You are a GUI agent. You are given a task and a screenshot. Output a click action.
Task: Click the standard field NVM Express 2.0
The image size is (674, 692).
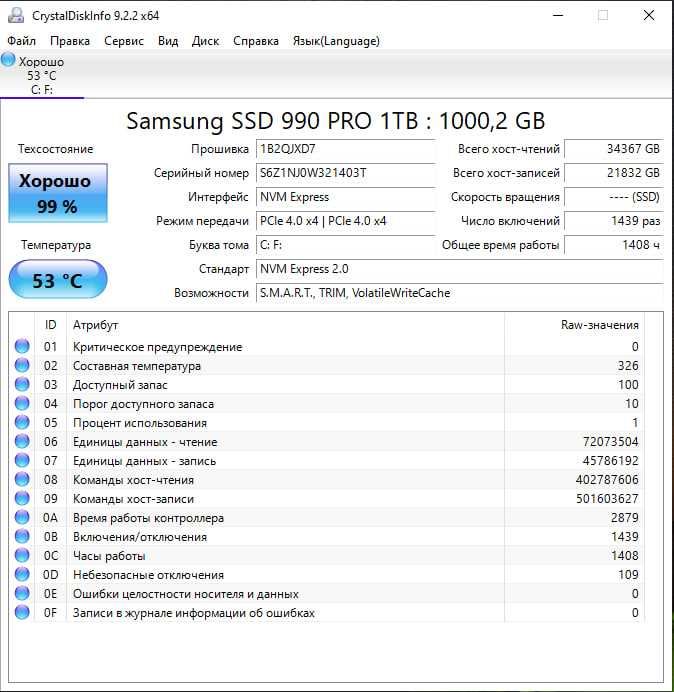click(x=459, y=269)
